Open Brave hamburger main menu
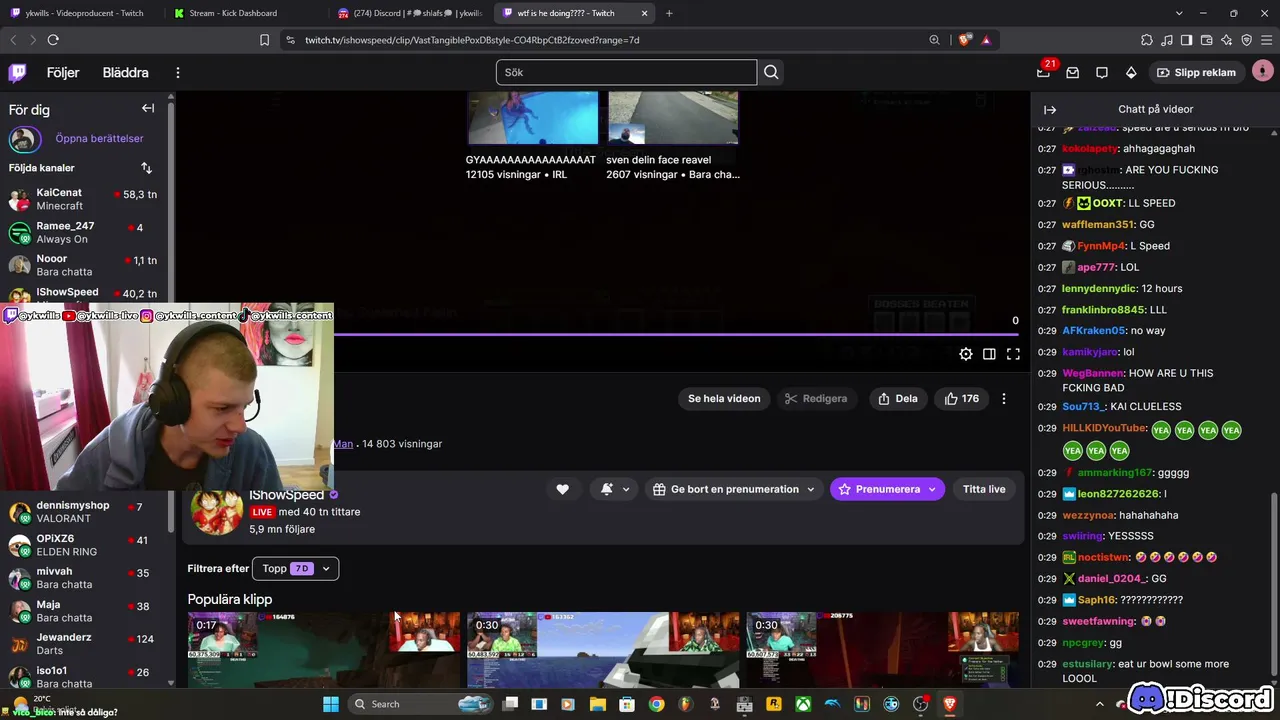 (1266, 40)
